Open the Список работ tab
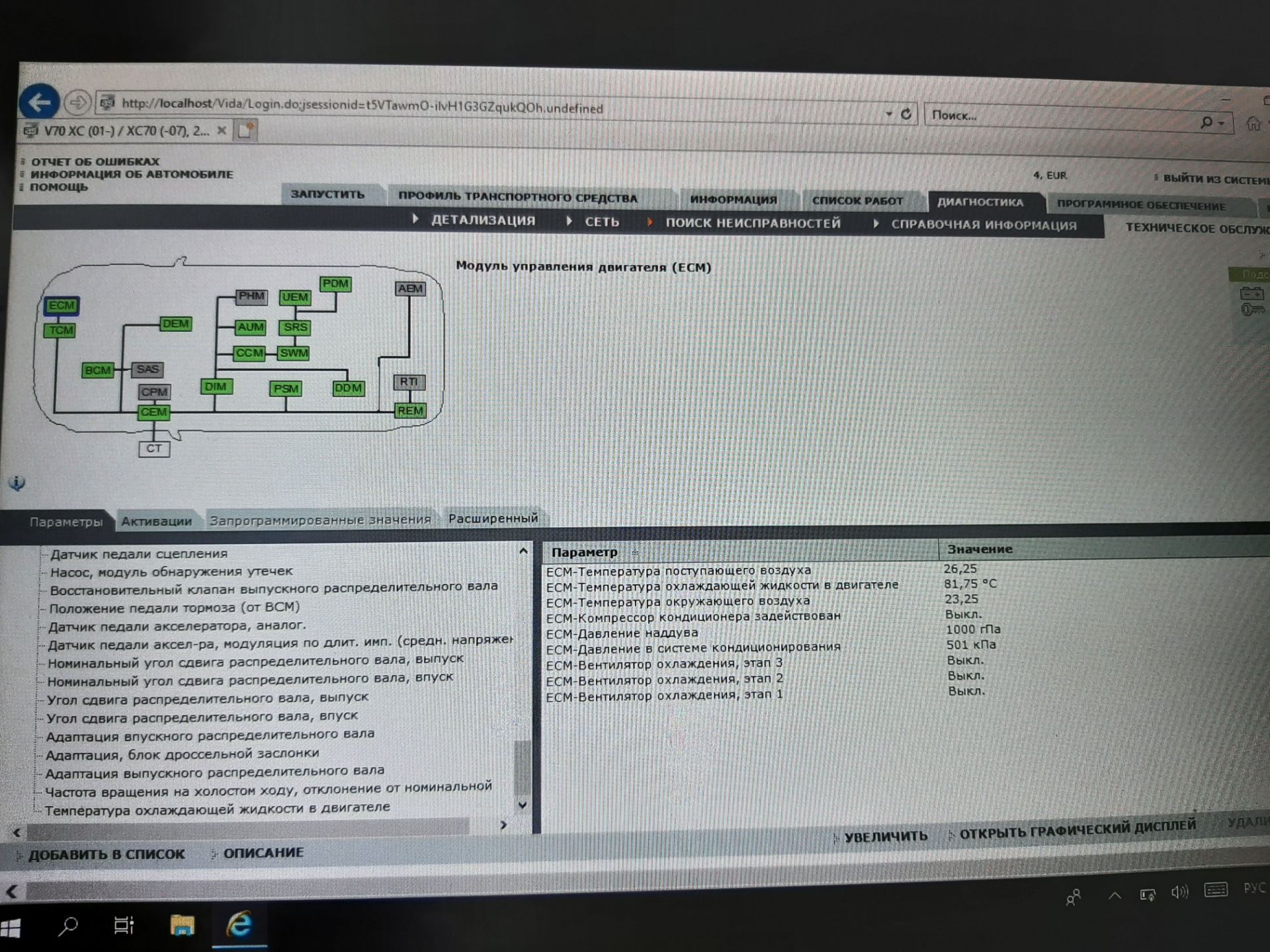This screenshot has width=1270, height=952. [857, 200]
